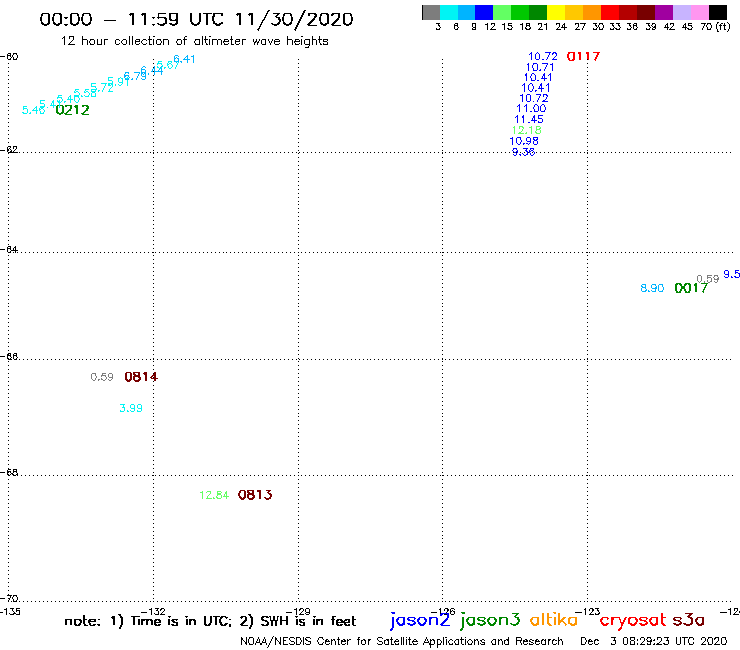Click the subtitle '12 hour collection of altimeter wave heights'
Image resolution: width=740 pixels, height=650 pixels.
pos(194,42)
